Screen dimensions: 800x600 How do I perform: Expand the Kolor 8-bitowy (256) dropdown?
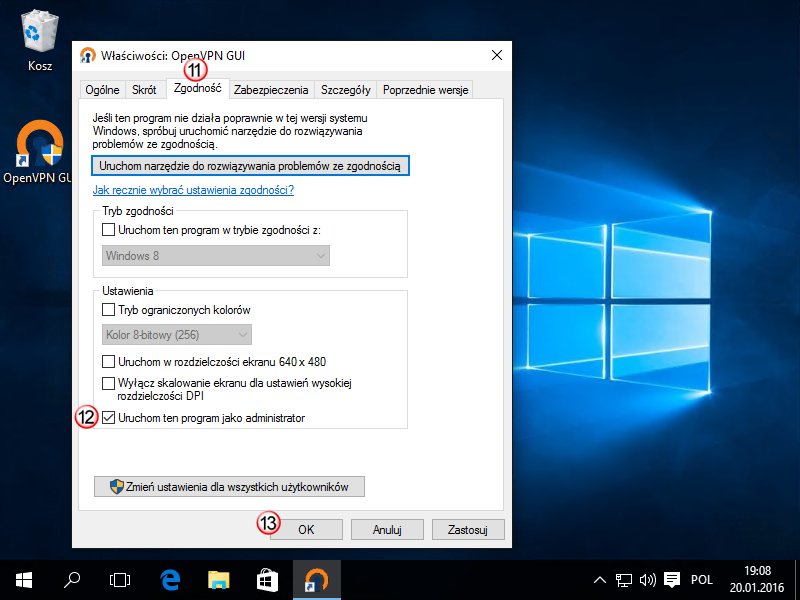(x=177, y=335)
